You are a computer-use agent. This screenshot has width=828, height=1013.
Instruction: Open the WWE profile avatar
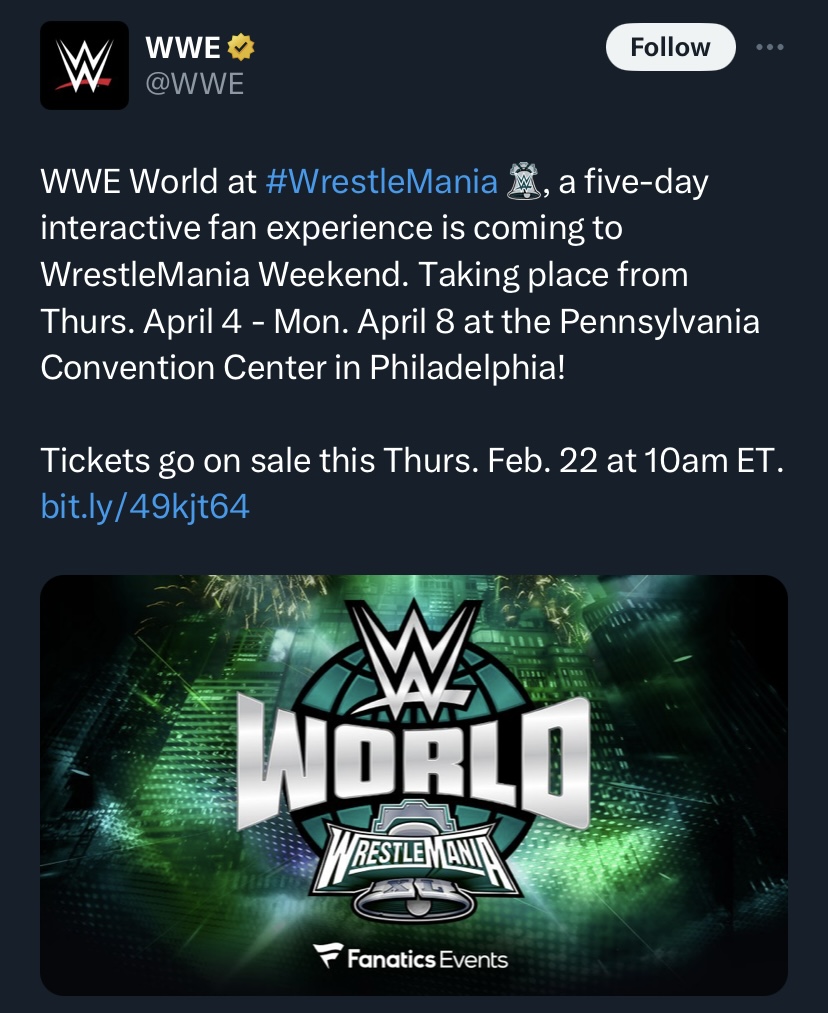(x=84, y=65)
